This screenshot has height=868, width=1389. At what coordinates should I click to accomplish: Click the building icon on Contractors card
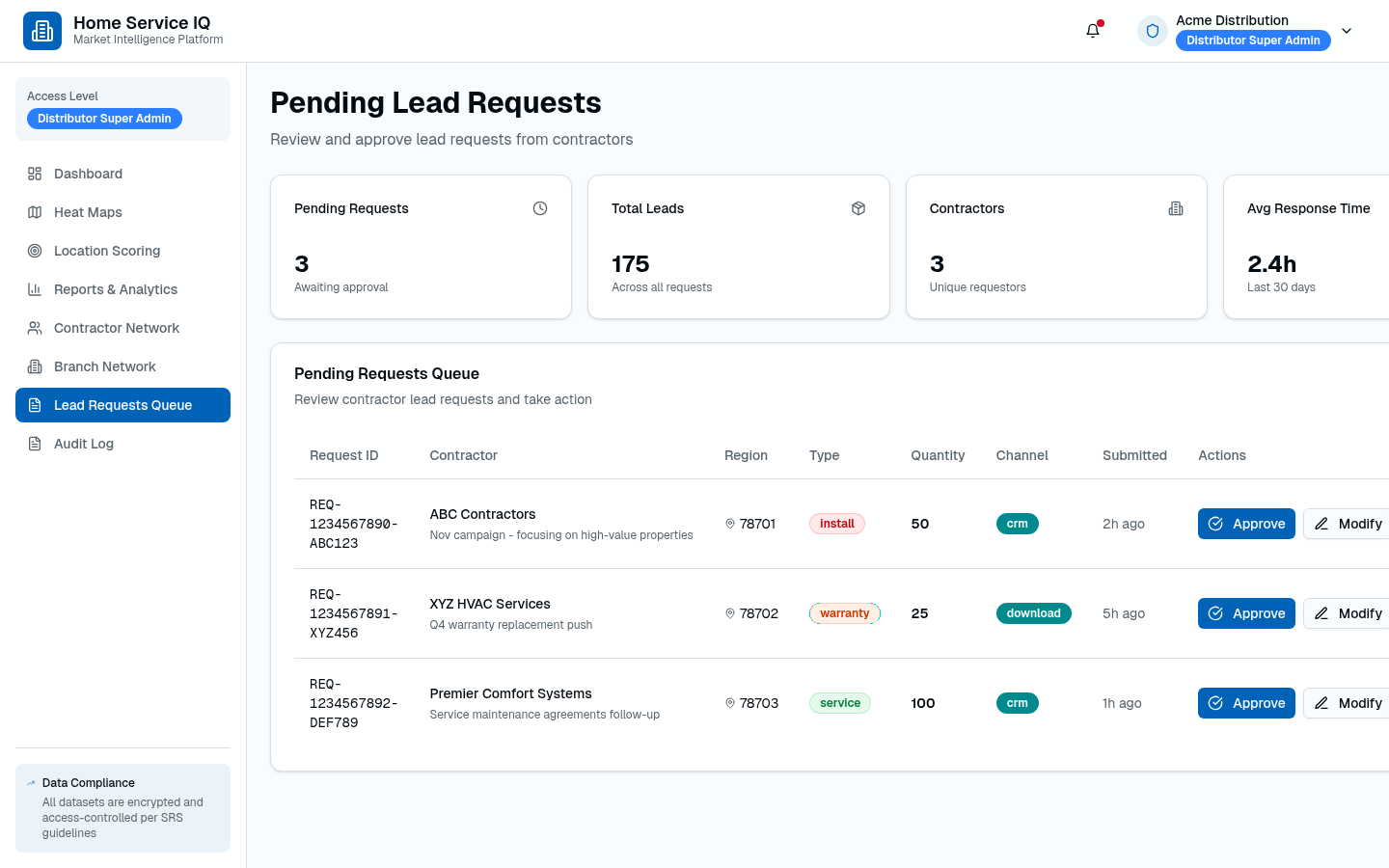point(1176,208)
